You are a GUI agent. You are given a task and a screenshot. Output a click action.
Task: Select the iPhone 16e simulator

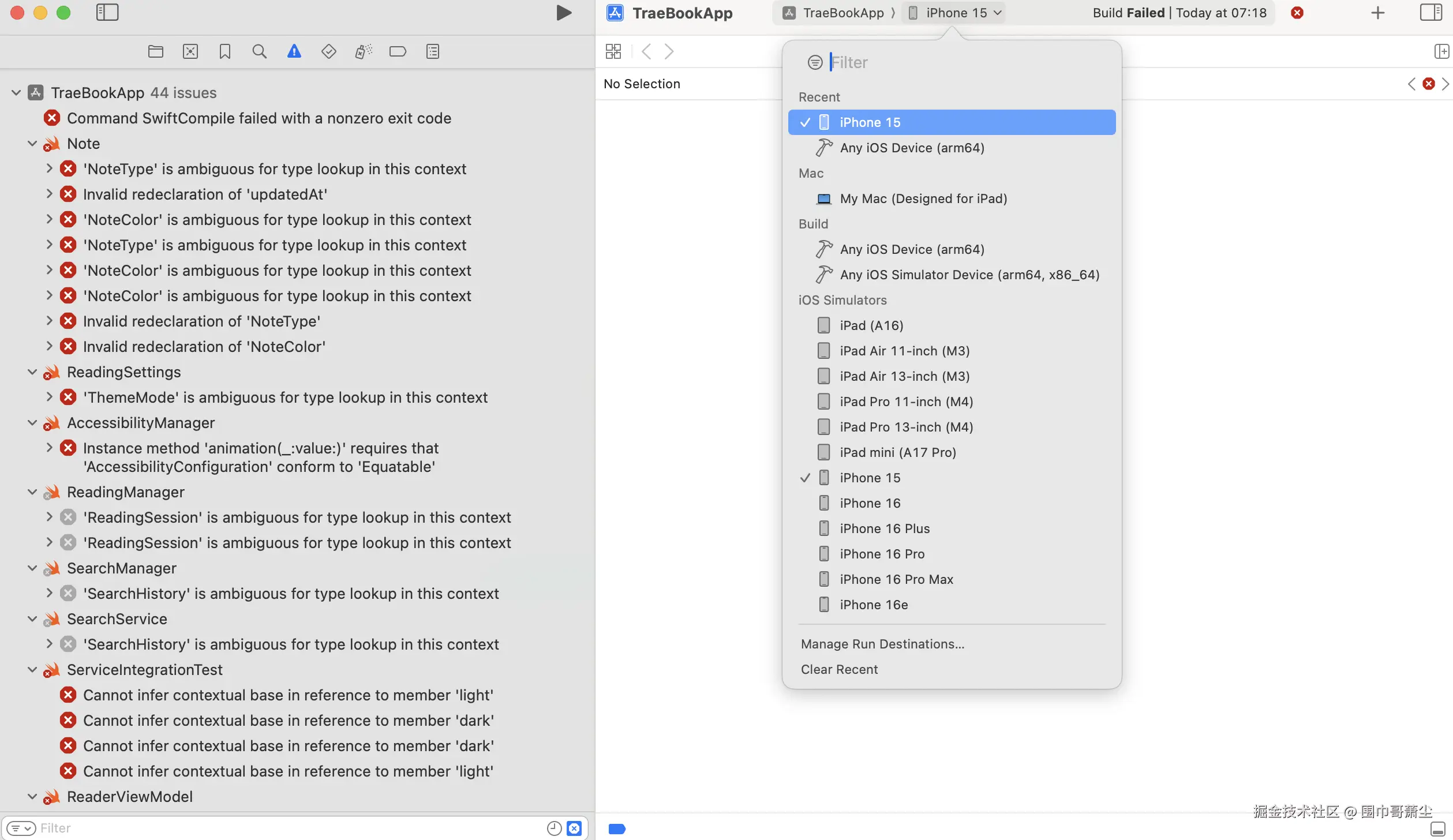pos(952,605)
